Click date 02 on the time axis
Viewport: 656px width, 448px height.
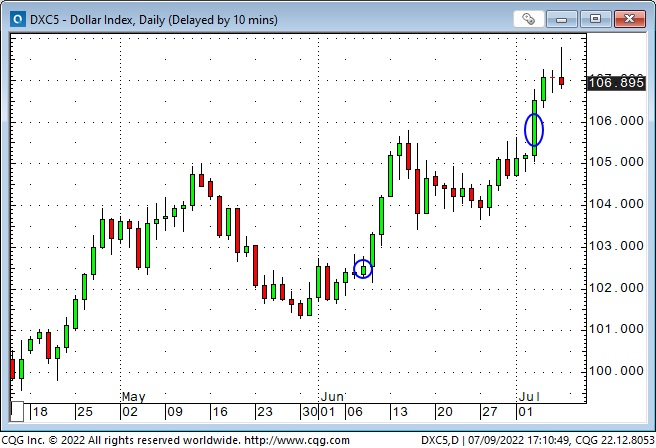click(x=130, y=412)
